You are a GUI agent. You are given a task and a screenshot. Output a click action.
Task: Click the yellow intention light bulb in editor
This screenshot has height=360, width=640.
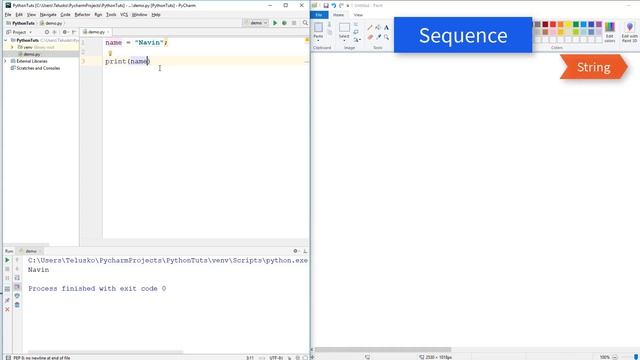pyautogui.click(x=110, y=53)
